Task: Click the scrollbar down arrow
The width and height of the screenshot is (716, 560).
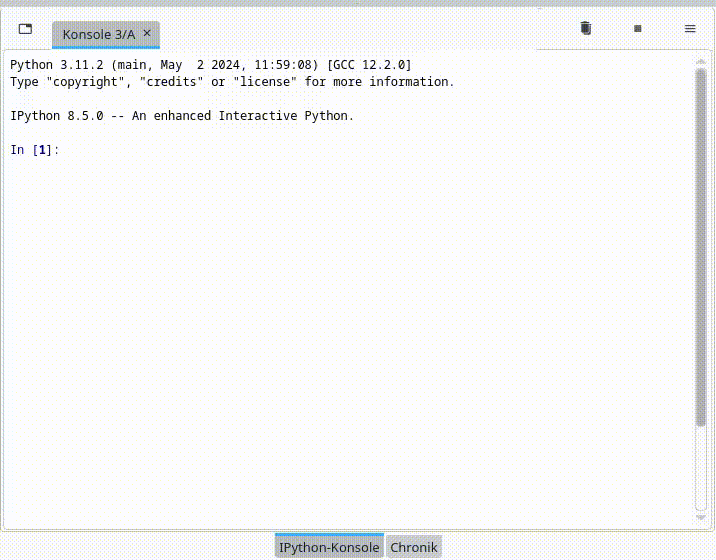Action: 701,518
